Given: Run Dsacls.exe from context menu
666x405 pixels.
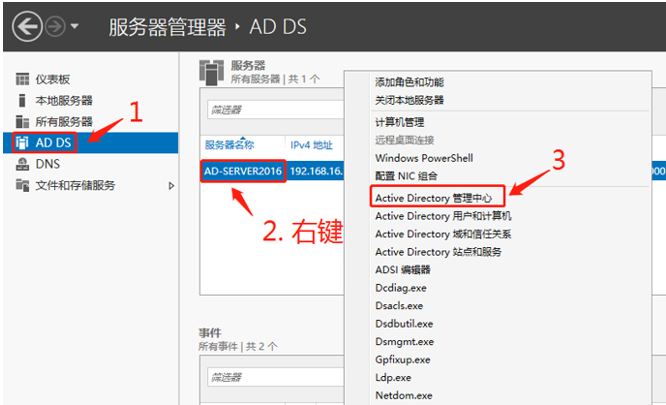Looking at the screenshot, I should pos(399,306).
